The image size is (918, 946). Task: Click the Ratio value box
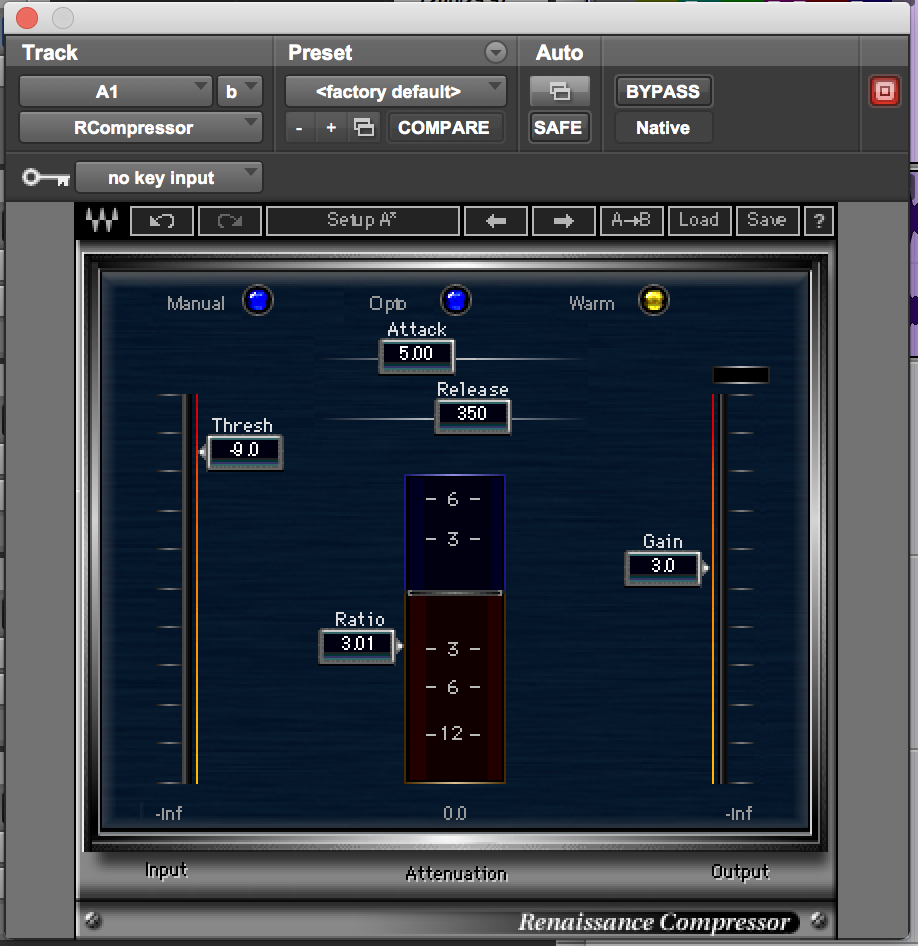(x=357, y=645)
